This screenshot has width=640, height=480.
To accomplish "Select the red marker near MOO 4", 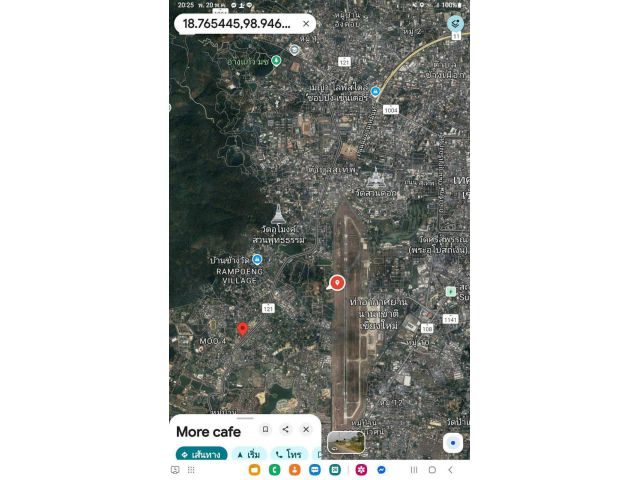I will (x=242, y=329).
